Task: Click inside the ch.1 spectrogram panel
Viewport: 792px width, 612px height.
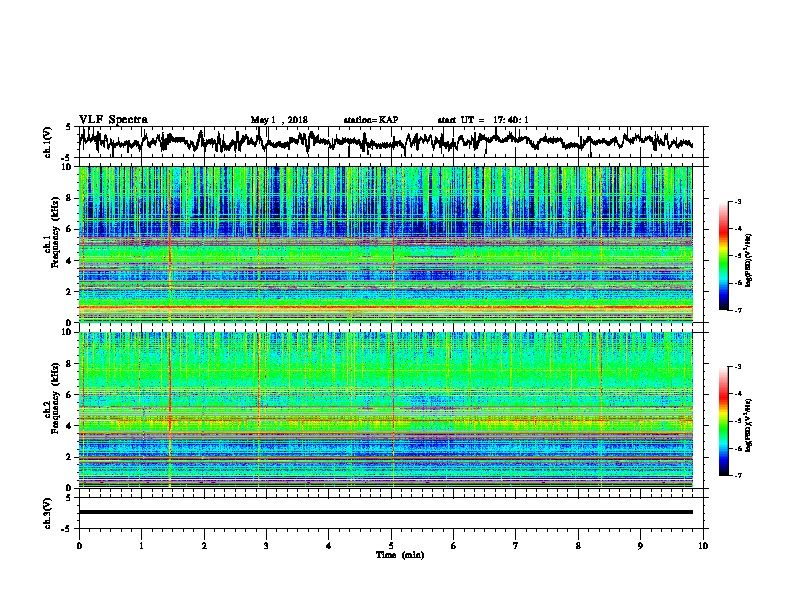Action: 385,244
